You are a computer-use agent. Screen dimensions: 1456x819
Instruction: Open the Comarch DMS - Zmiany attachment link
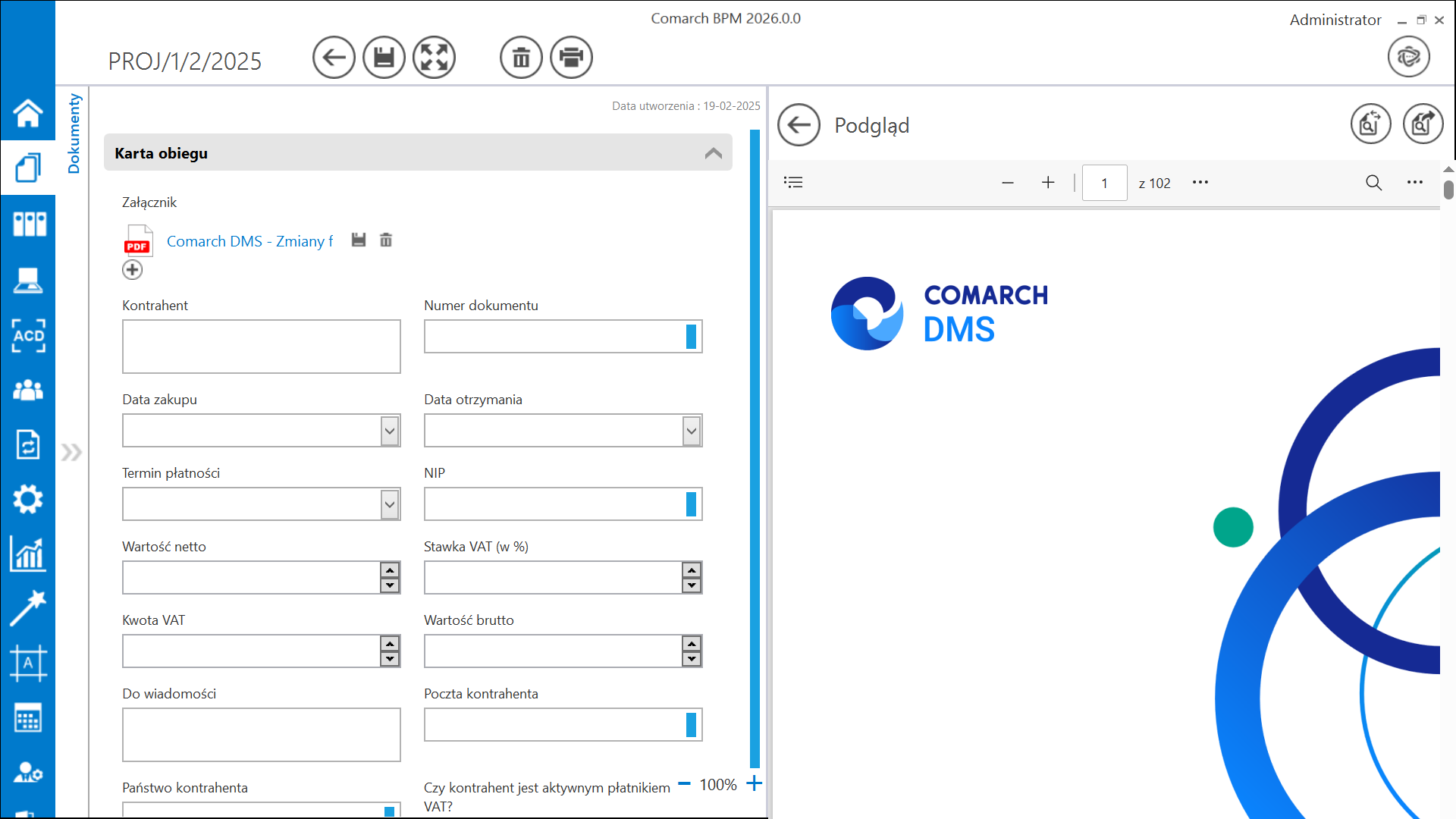coord(249,241)
